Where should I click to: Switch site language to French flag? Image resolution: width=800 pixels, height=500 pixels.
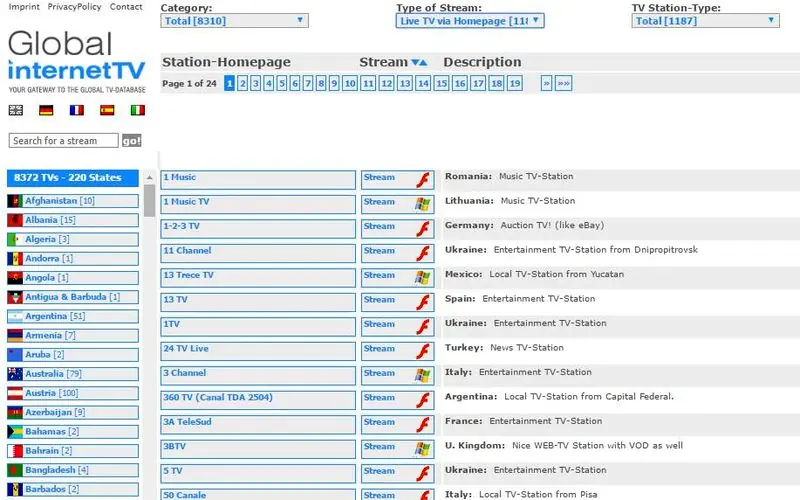click(77, 110)
